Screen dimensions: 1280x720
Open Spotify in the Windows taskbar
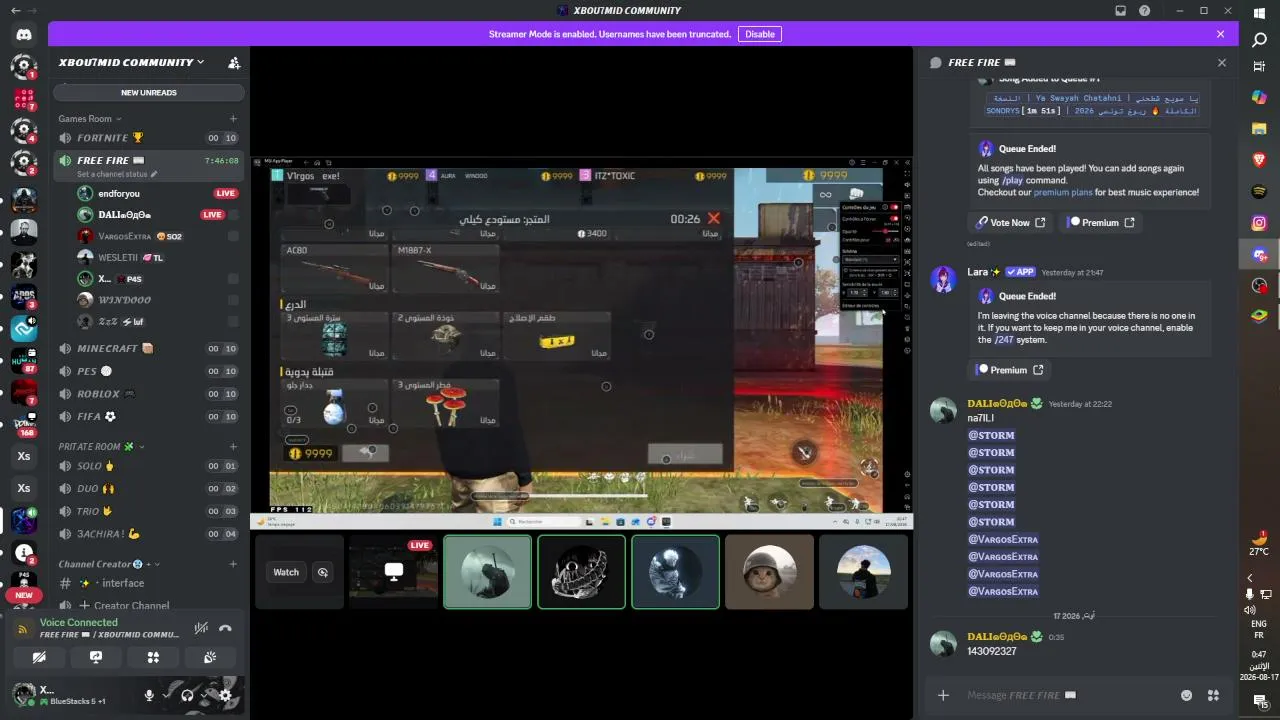pyautogui.click(x=1259, y=191)
